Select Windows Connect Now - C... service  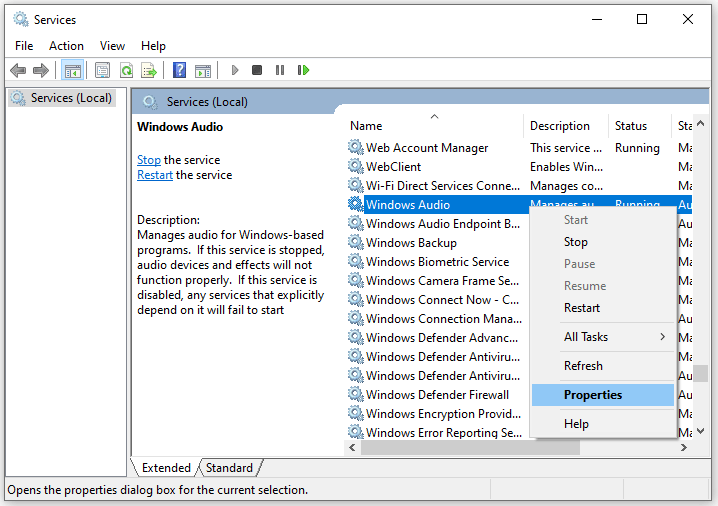(x=442, y=299)
